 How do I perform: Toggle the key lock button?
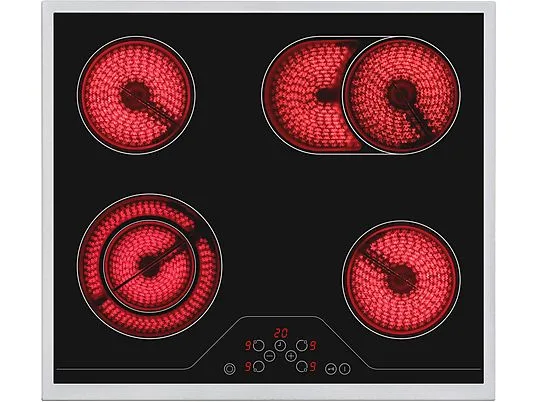(331, 369)
